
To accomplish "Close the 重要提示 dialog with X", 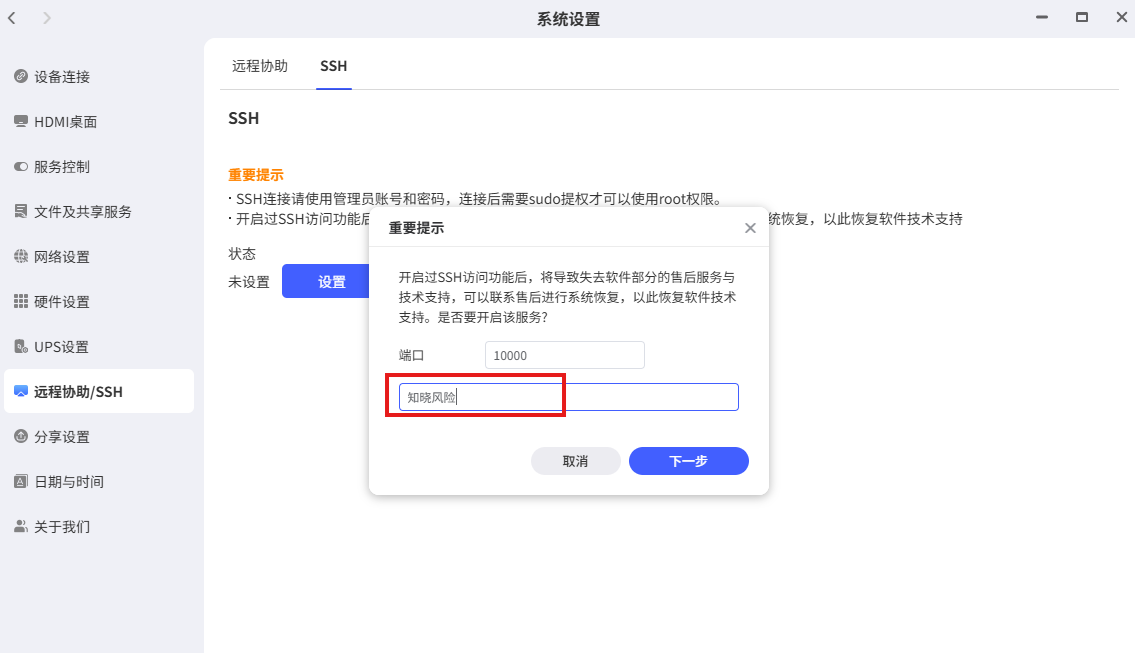I will (x=750, y=228).
